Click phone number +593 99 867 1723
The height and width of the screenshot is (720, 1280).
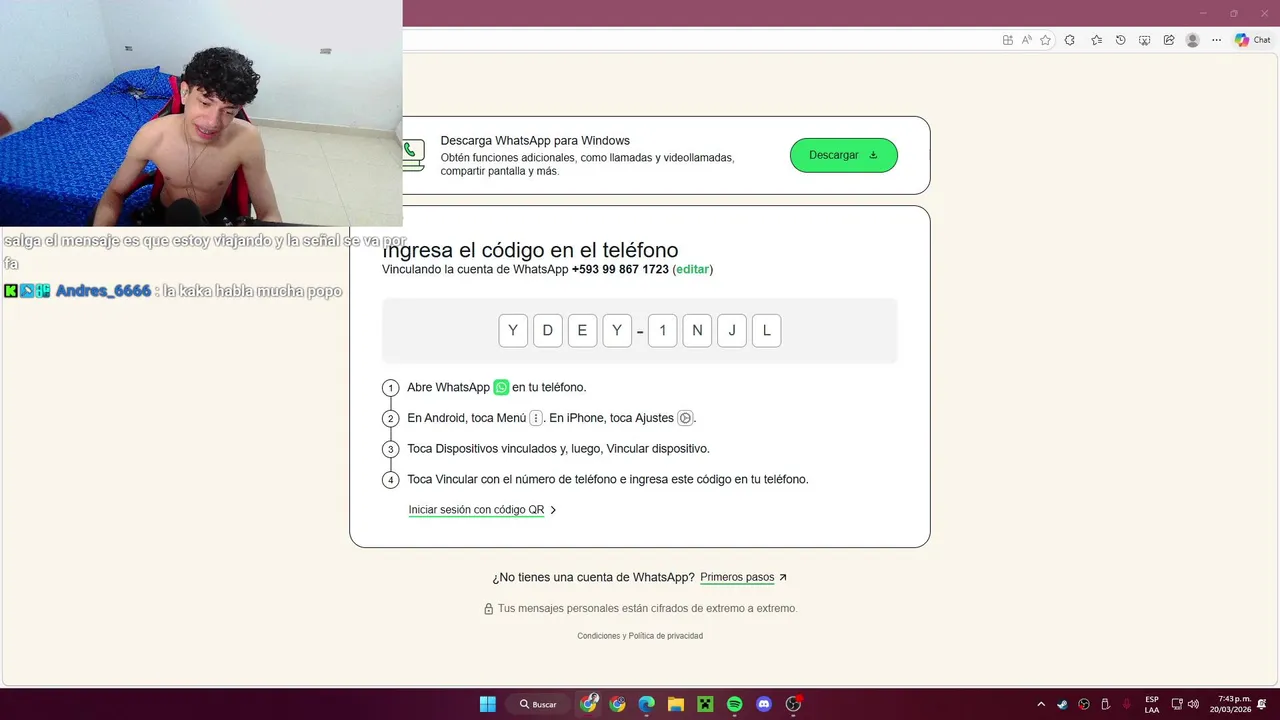(620, 270)
